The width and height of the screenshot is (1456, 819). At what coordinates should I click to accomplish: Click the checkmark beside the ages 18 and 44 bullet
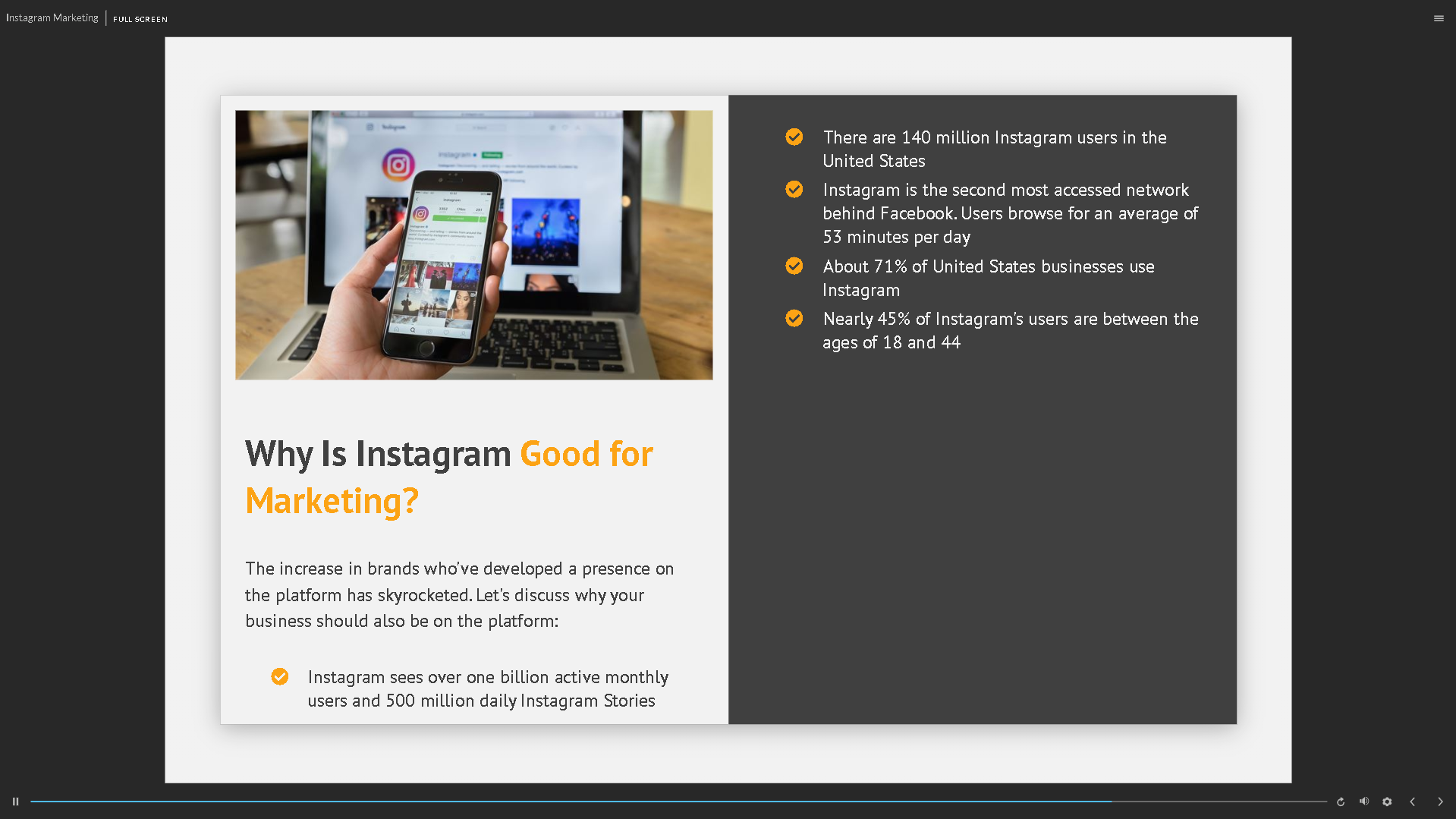point(794,318)
